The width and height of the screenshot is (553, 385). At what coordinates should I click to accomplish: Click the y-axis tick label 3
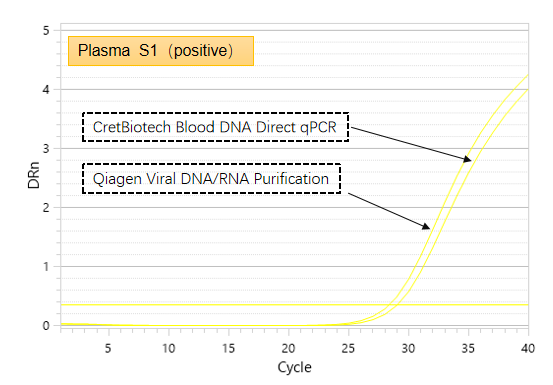(46, 148)
